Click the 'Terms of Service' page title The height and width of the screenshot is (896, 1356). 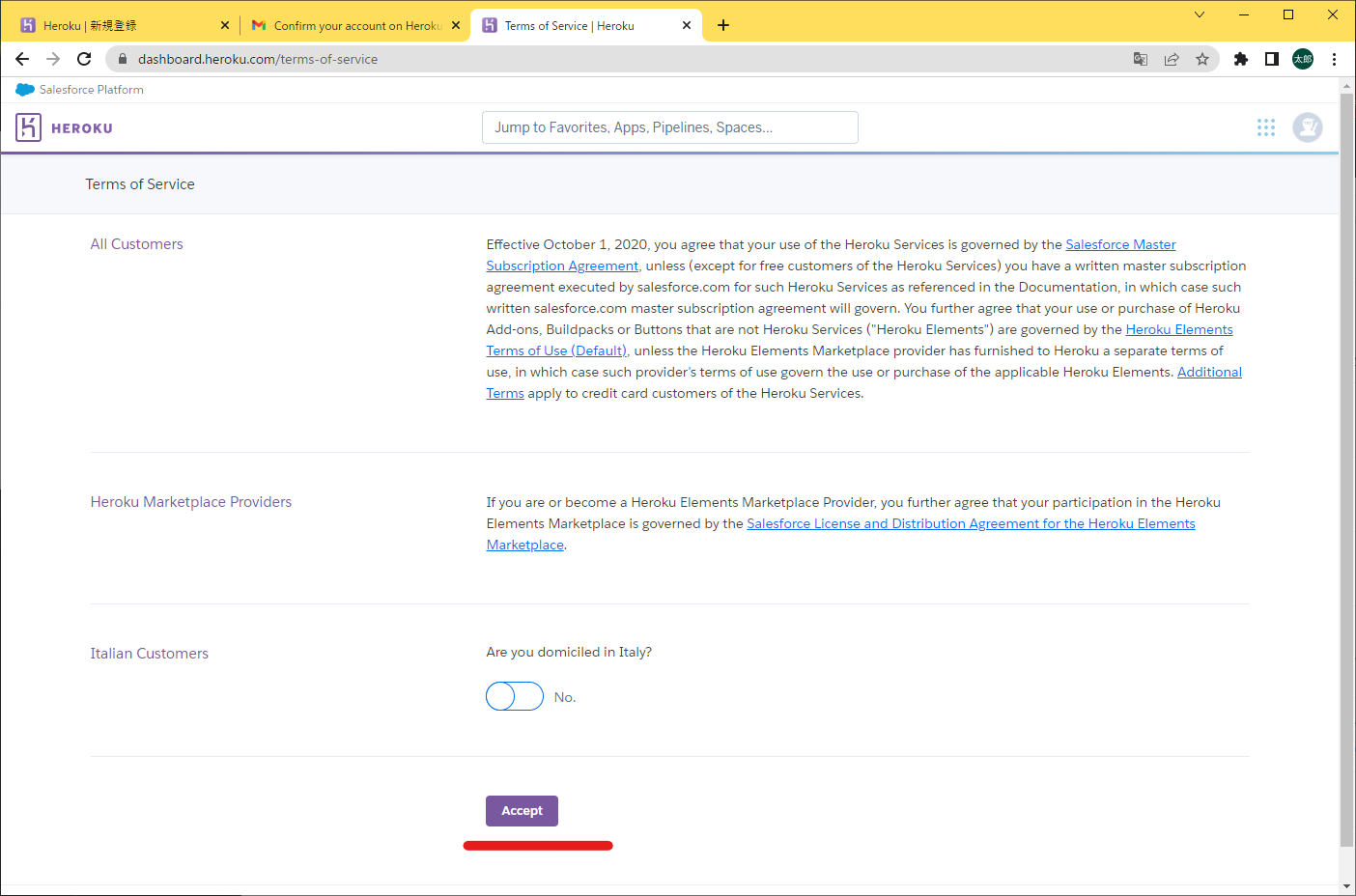coord(140,184)
